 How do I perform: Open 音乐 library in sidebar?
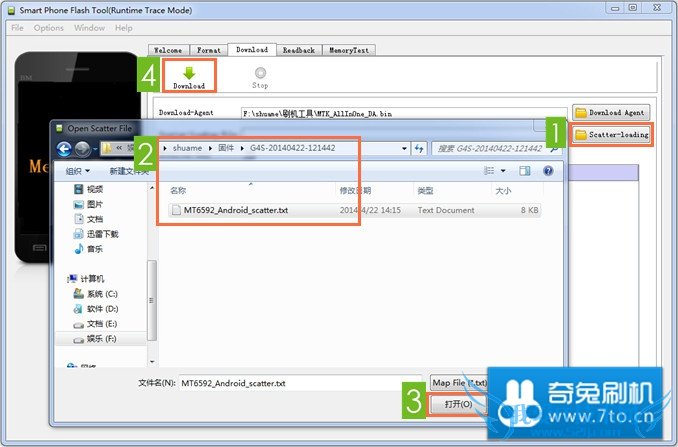(x=89, y=249)
